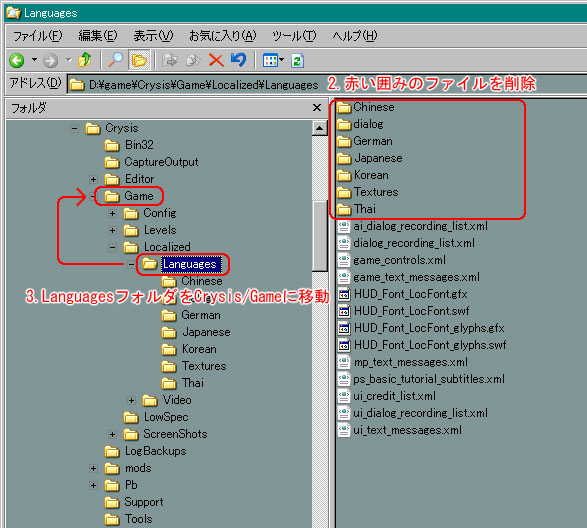Viewport: 587px width, 528px height.
Task: Click the address bar path field
Action: point(326,85)
